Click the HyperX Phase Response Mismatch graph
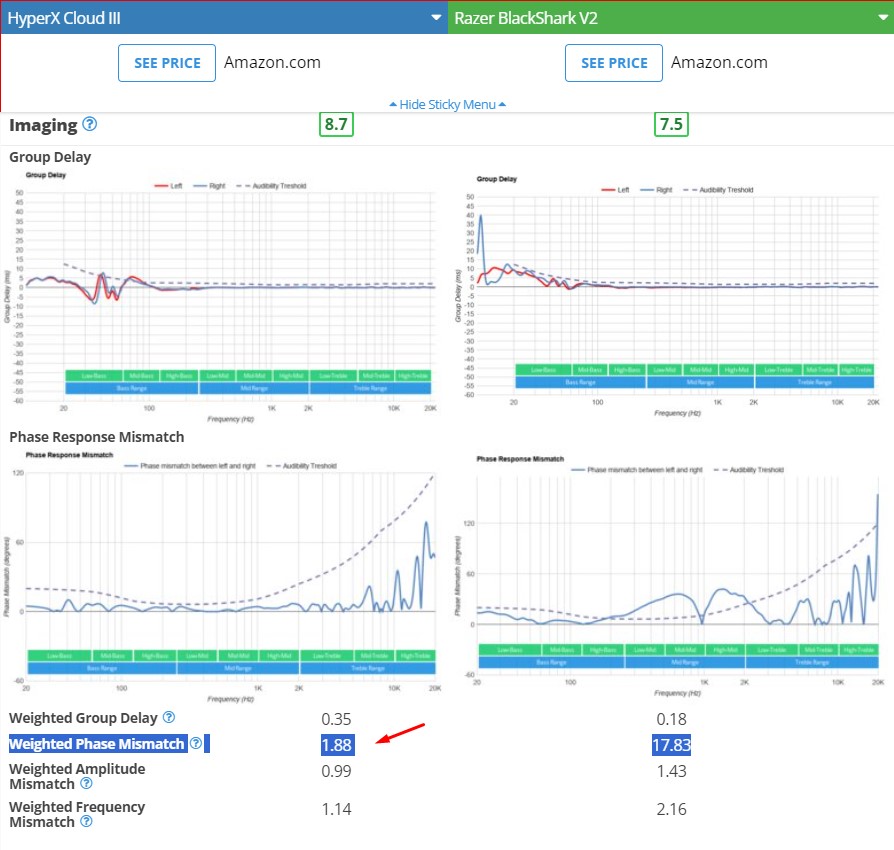The height and width of the screenshot is (850, 894). click(x=222, y=576)
